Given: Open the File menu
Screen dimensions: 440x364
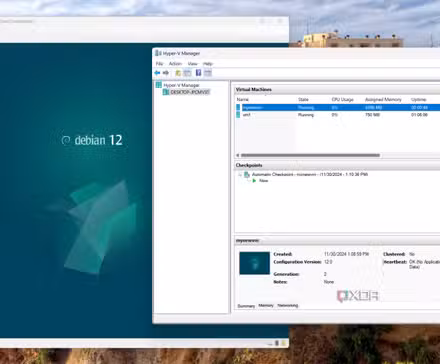Looking at the screenshot, I should [159, 63].
